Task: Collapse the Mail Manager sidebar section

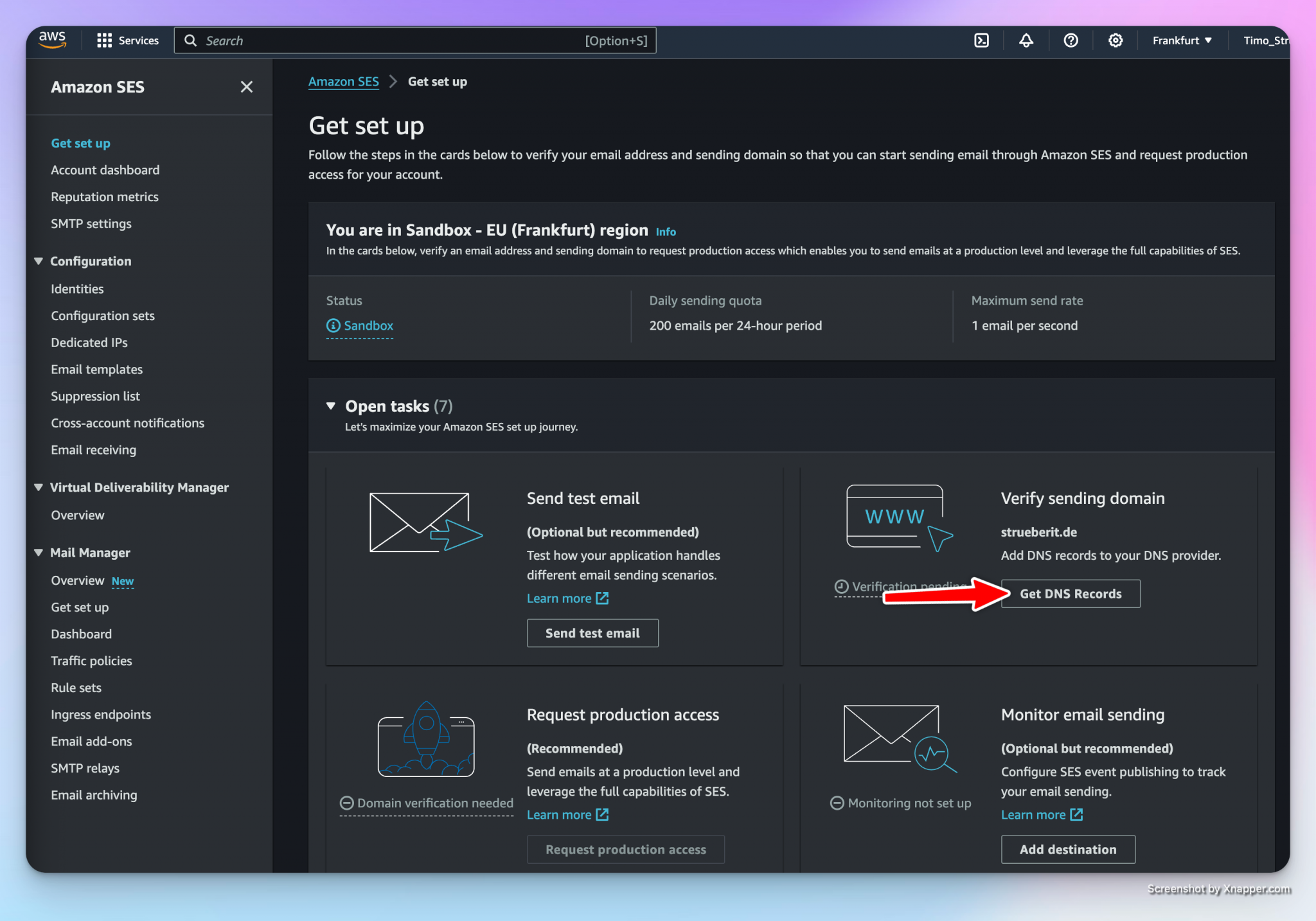Action: point(39,553)
